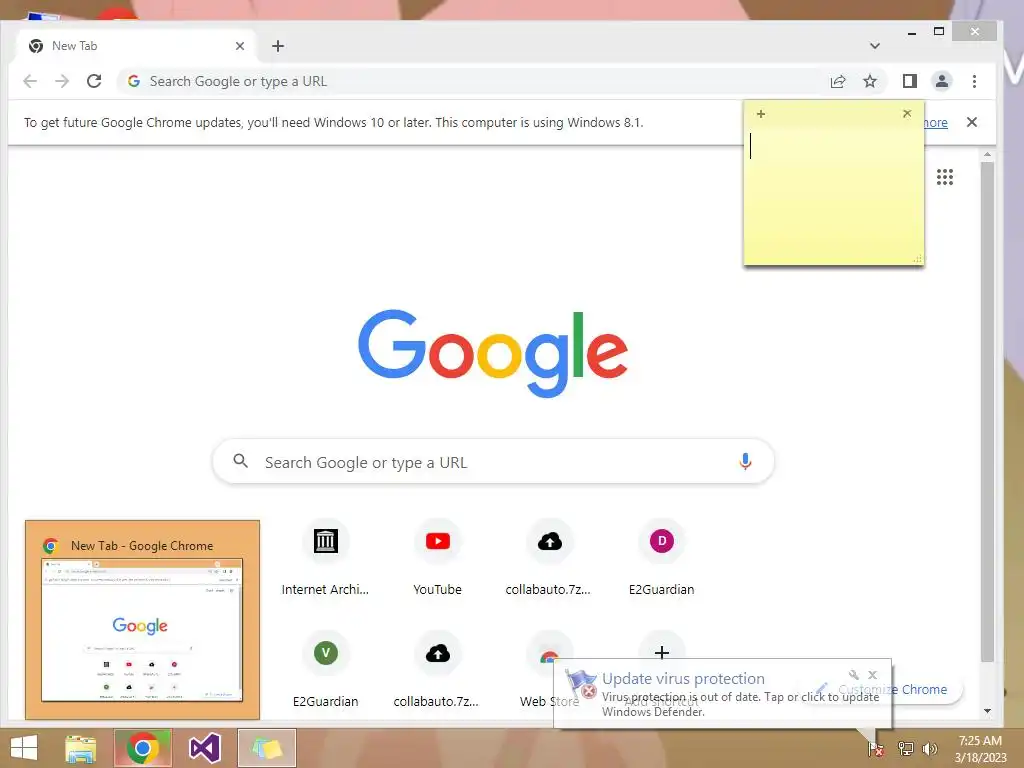Click the vertical page scrollbar
The width and height of the screenshot is (1024, 768).
(x=987, y=411)
